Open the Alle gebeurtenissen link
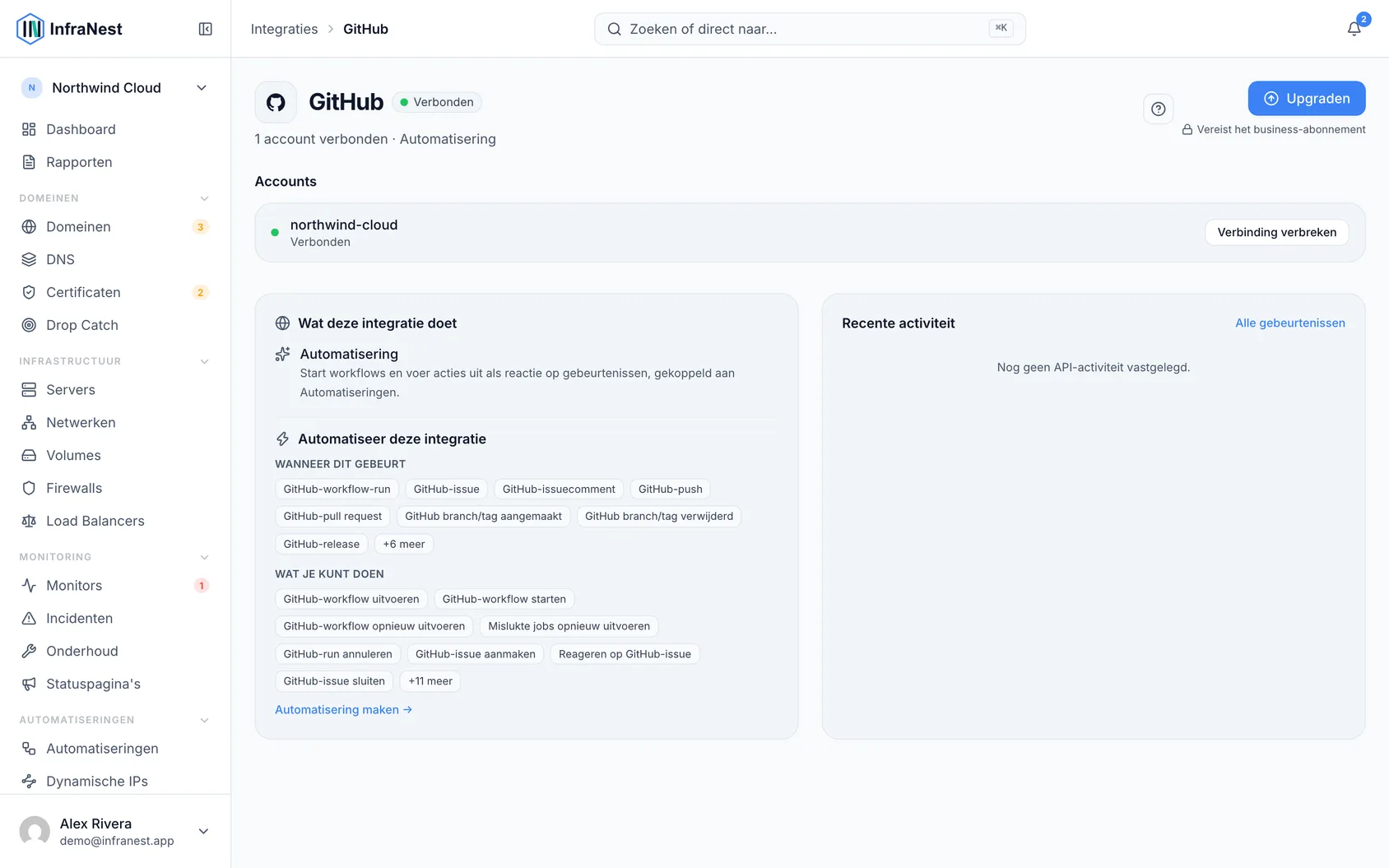This screenshot has width=1389, height=868. click(1290, 323)
